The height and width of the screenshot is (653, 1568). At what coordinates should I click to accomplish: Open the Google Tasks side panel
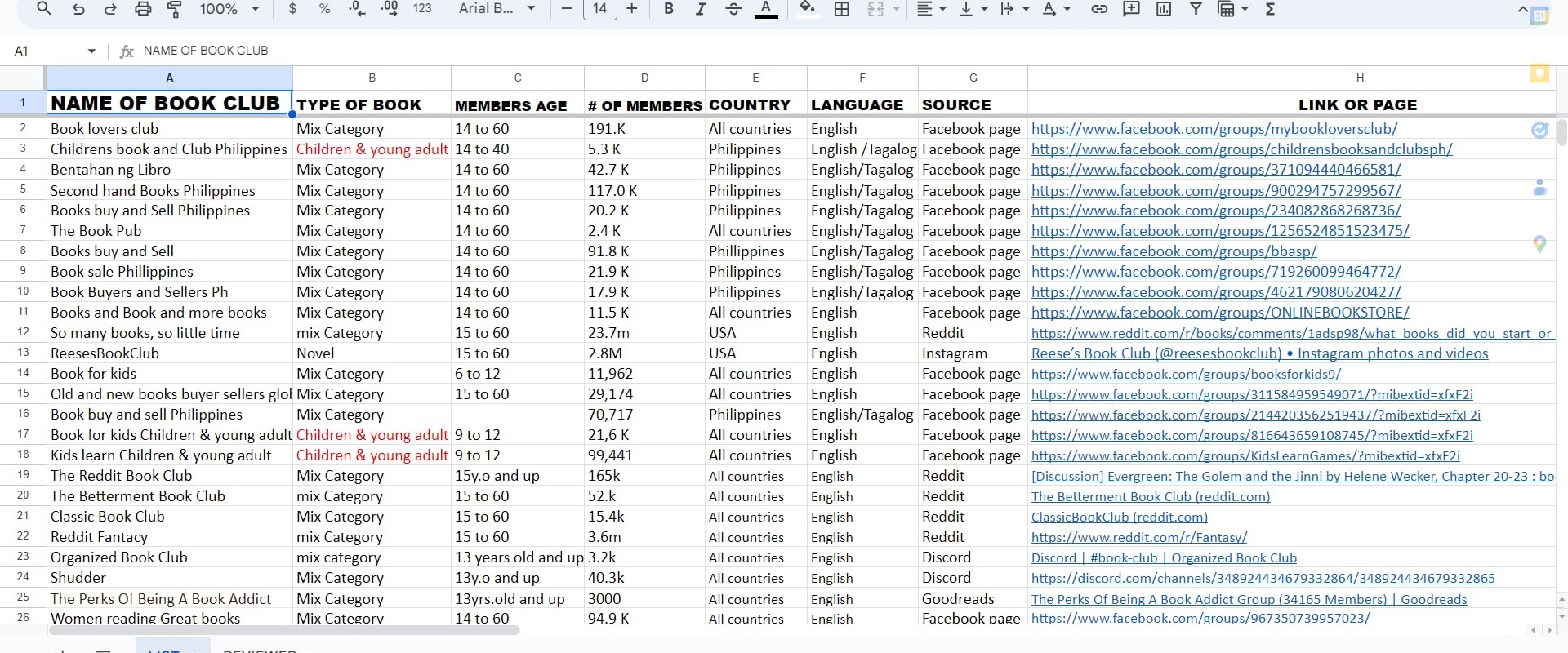pos(1539,130)
